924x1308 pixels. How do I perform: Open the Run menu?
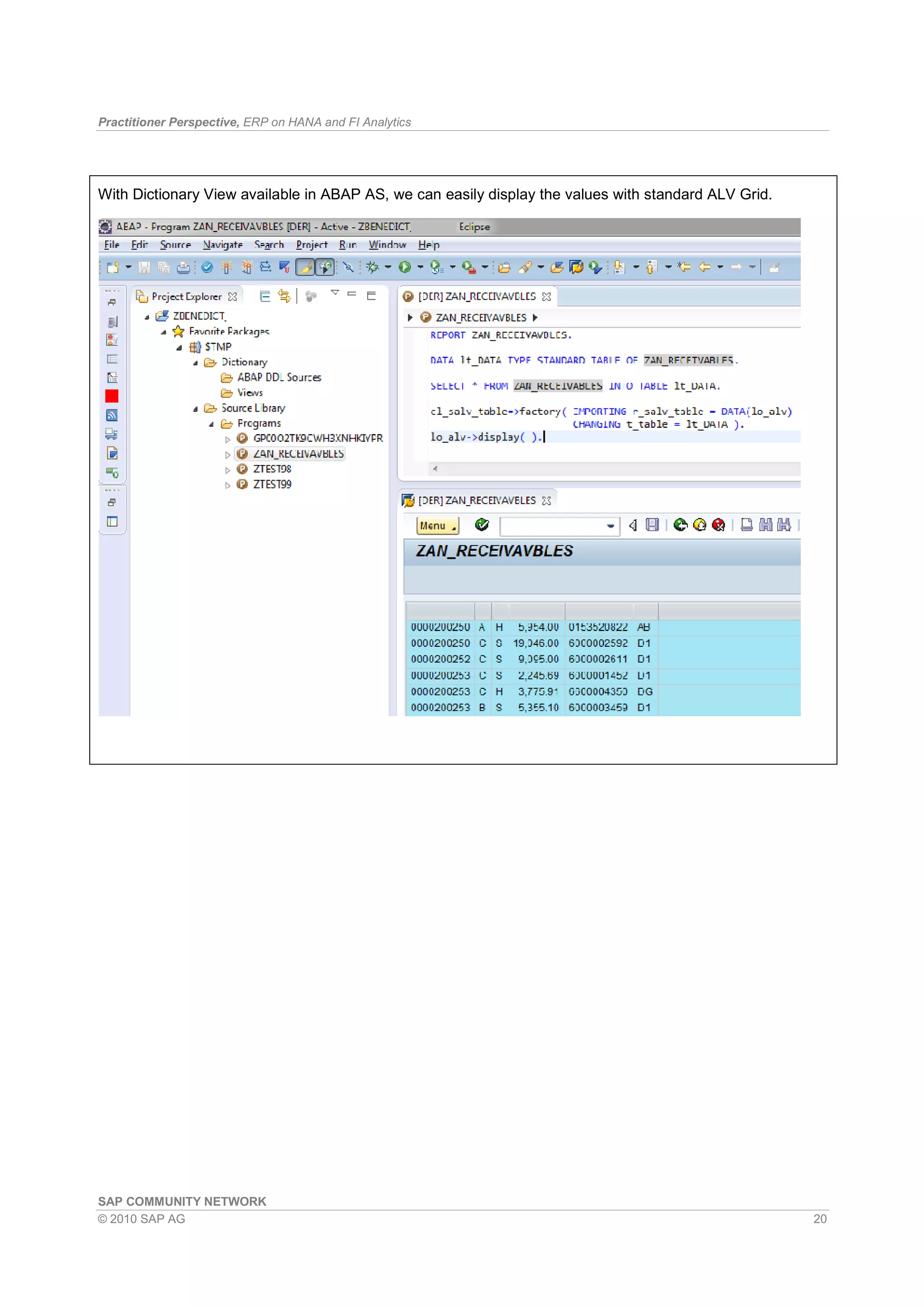[x=348, y=245]
